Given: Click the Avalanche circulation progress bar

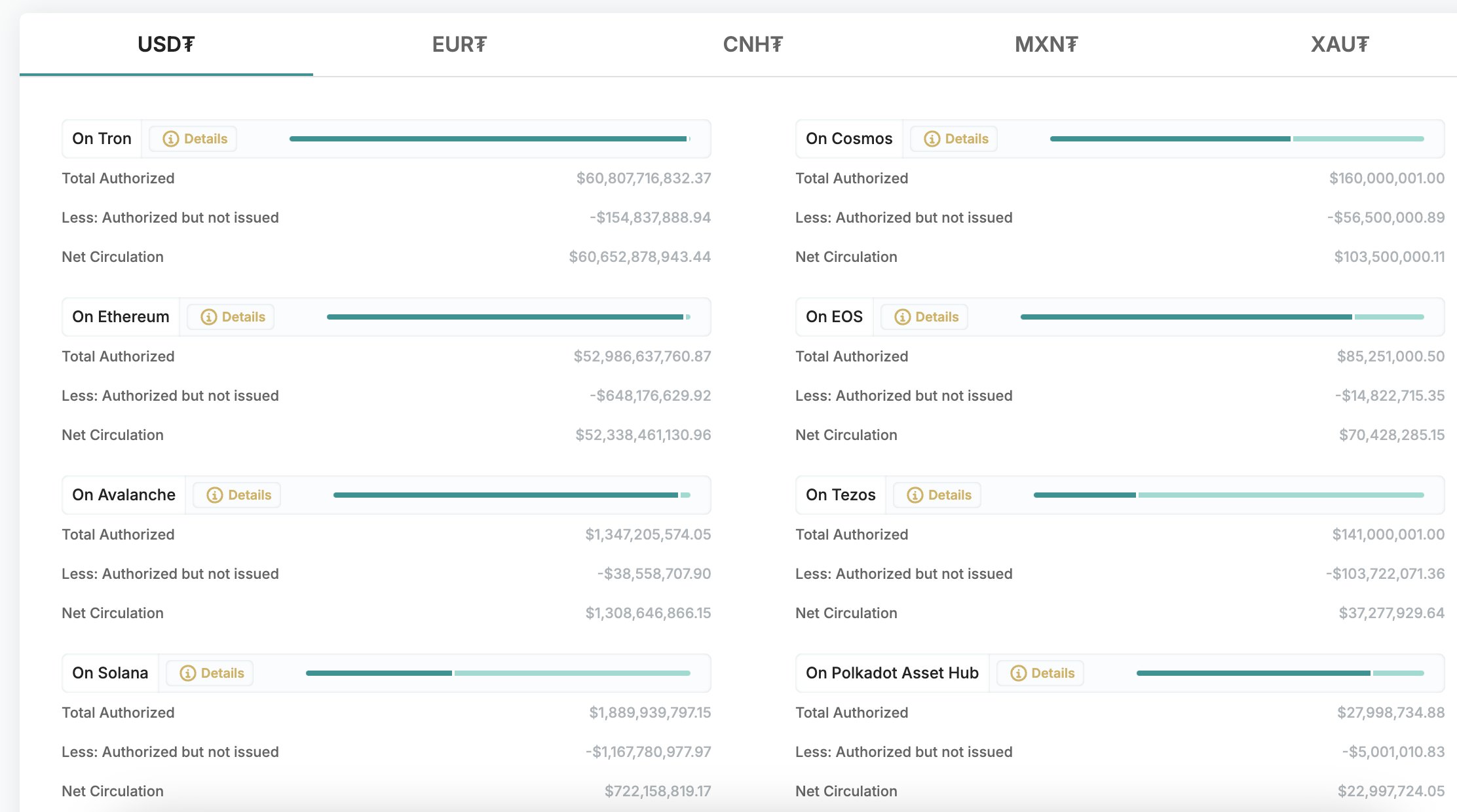Looking at the screenshot, I should pyautogui.click(x=512, y=495).
